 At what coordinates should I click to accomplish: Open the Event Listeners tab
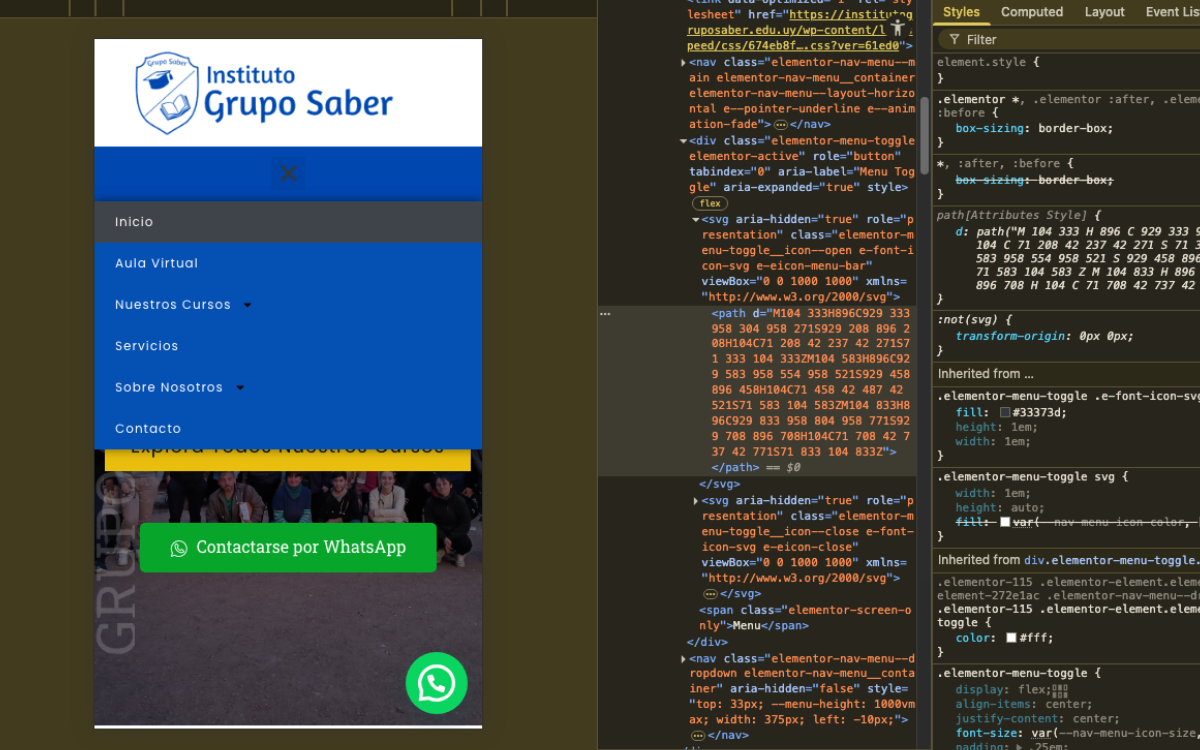[x=1172, y=12]
